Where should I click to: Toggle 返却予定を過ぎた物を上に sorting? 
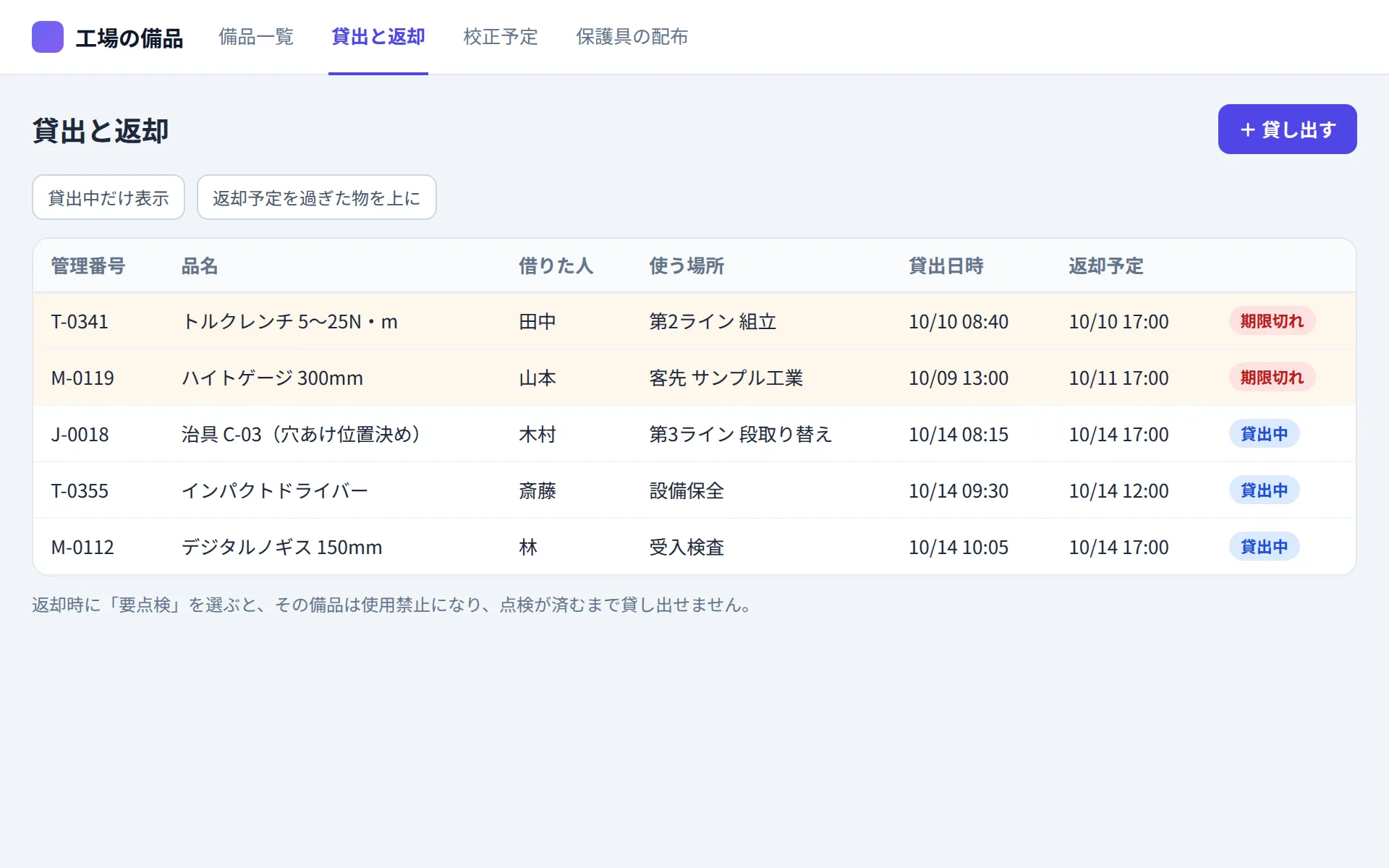pos(317,197)
